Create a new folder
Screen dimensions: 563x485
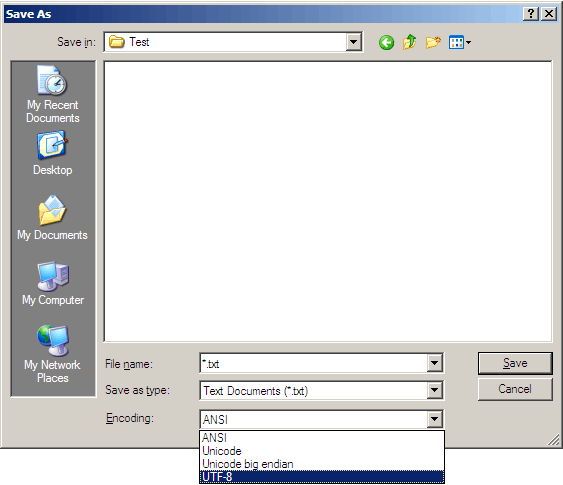(433, 42)
